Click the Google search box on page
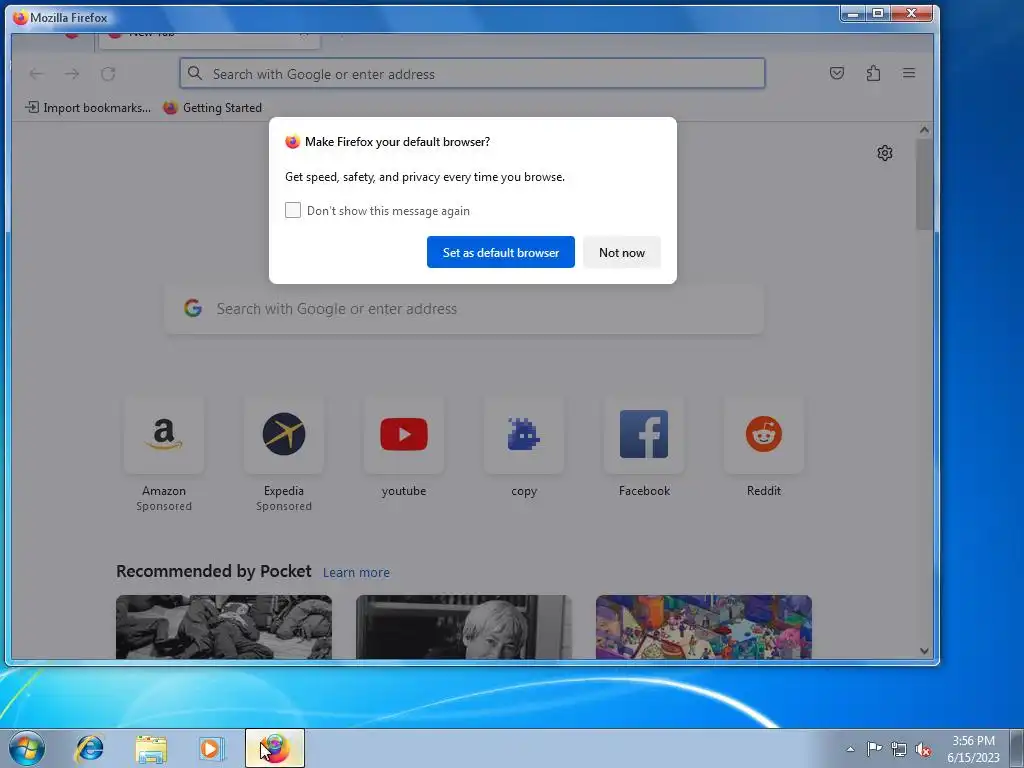The image size is (1024, 768). pos(464,308)
